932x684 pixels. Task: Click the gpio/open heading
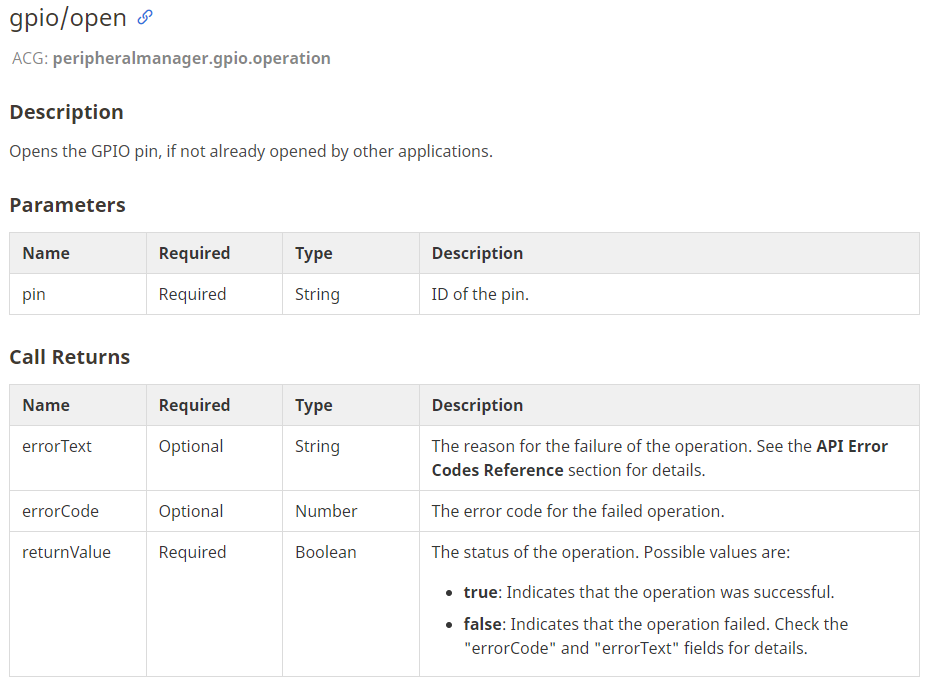tap(68, 18)
